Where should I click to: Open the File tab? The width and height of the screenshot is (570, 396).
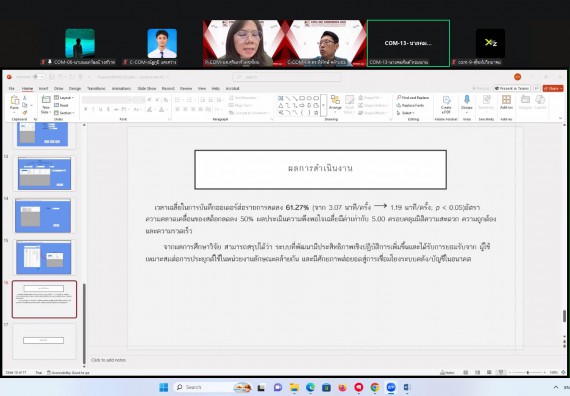(x=12, y=88)
